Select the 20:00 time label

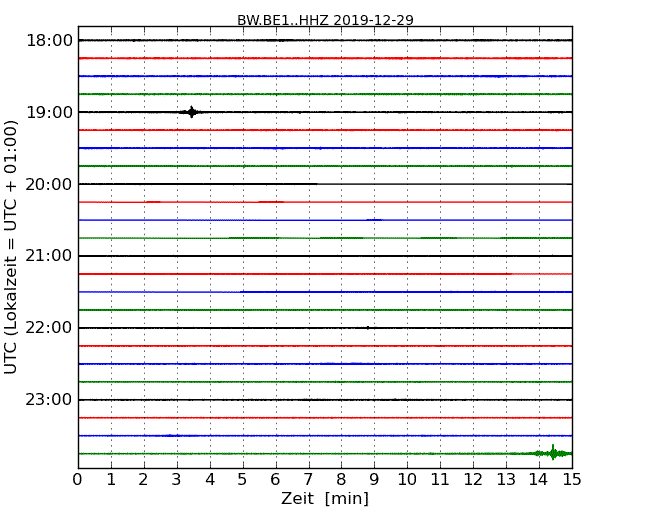(49, 184)
